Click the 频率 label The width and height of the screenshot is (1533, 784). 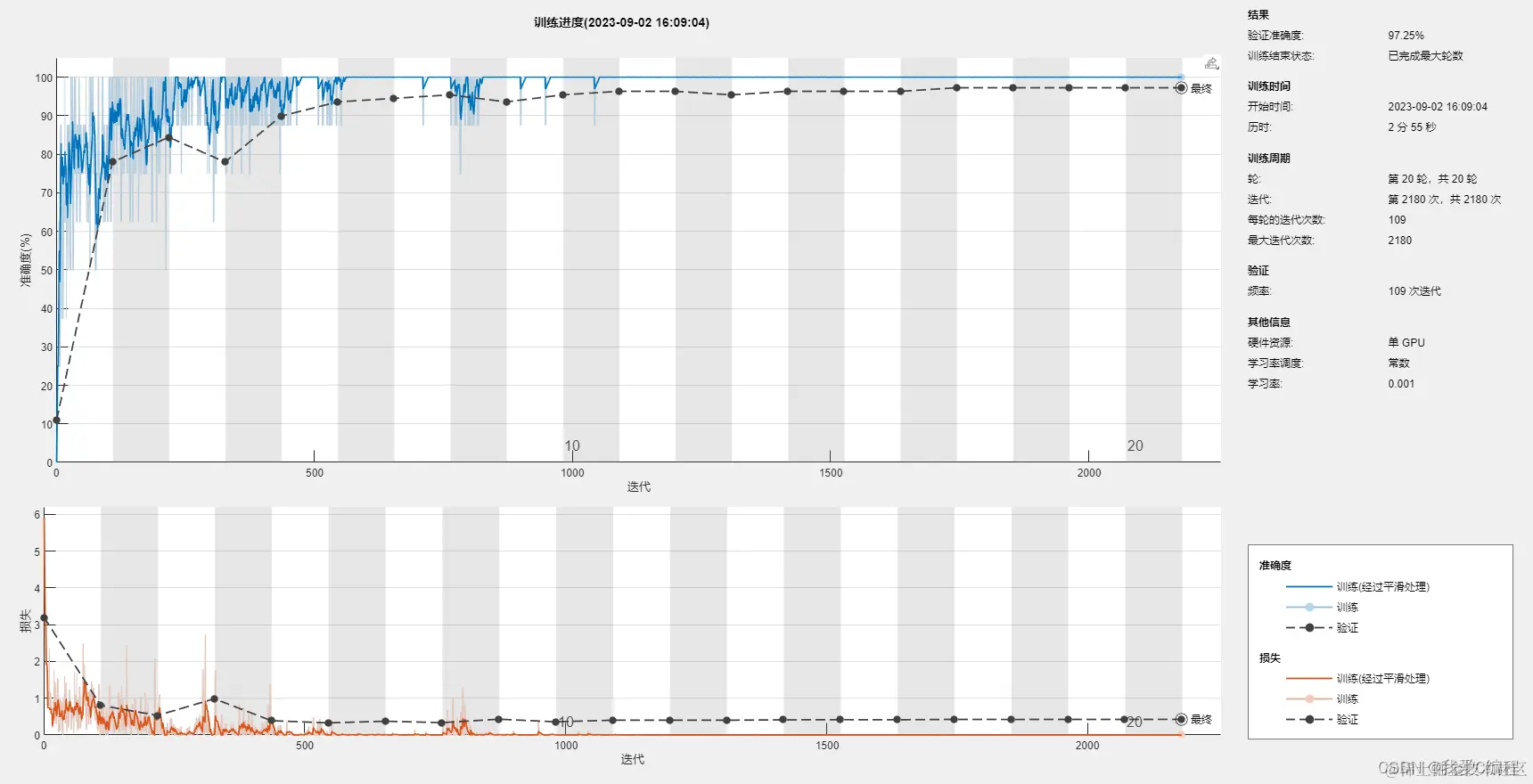(x=1258, y=291)
